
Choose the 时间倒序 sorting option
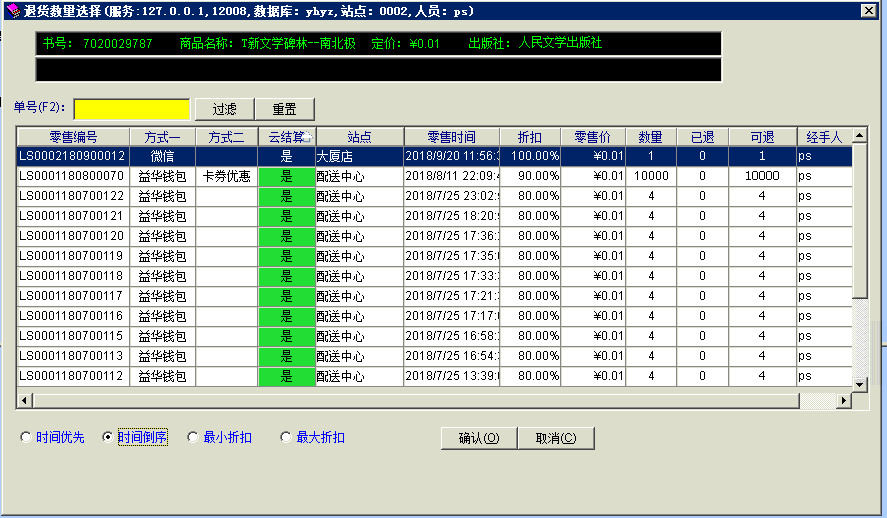click(x=109, y=438)
